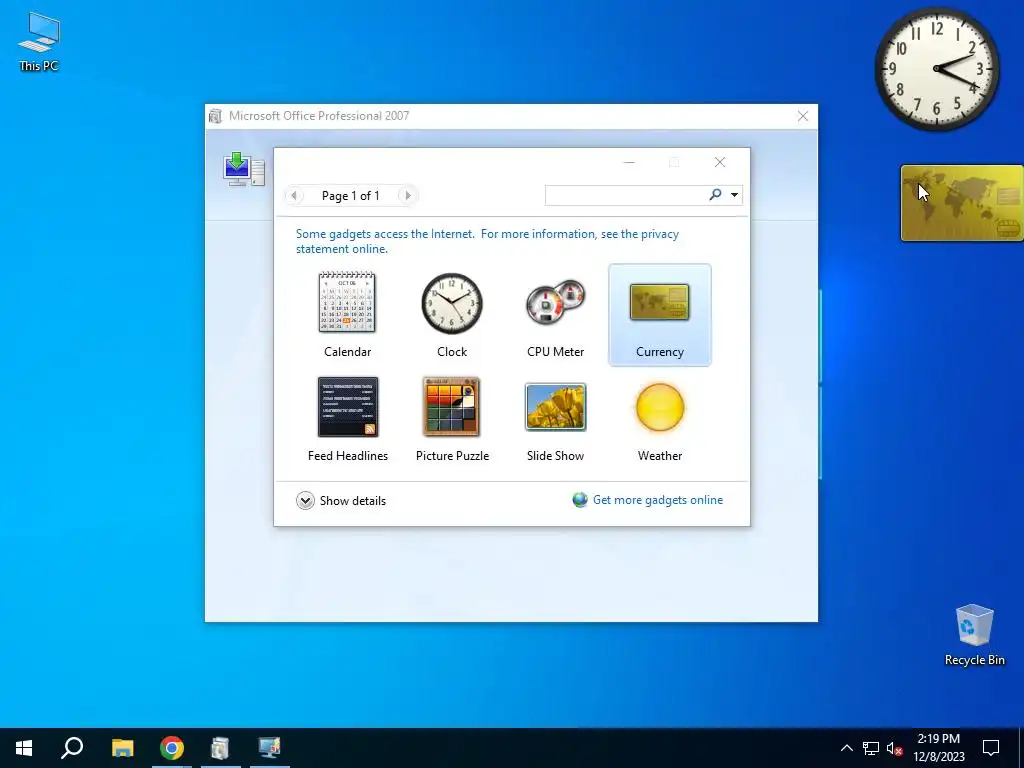The height and width of the screenshot is (768, 1024).
Task: Click the Office title bar document icon
Action: point(216,116)
